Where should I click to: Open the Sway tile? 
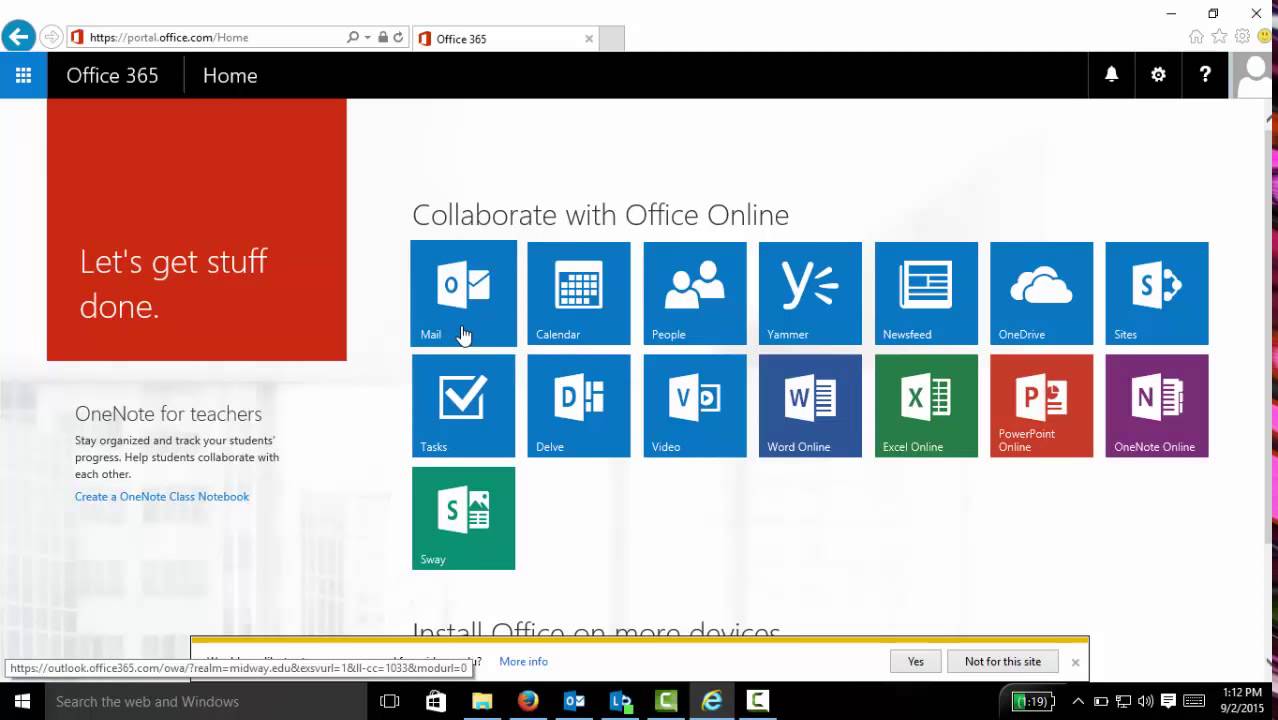464,518
